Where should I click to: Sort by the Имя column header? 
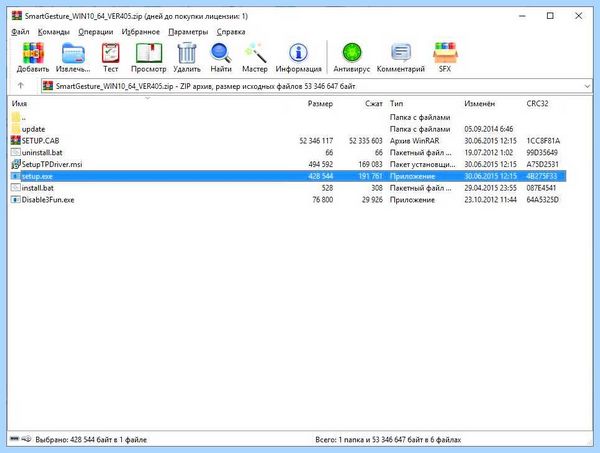pos(19,103)
